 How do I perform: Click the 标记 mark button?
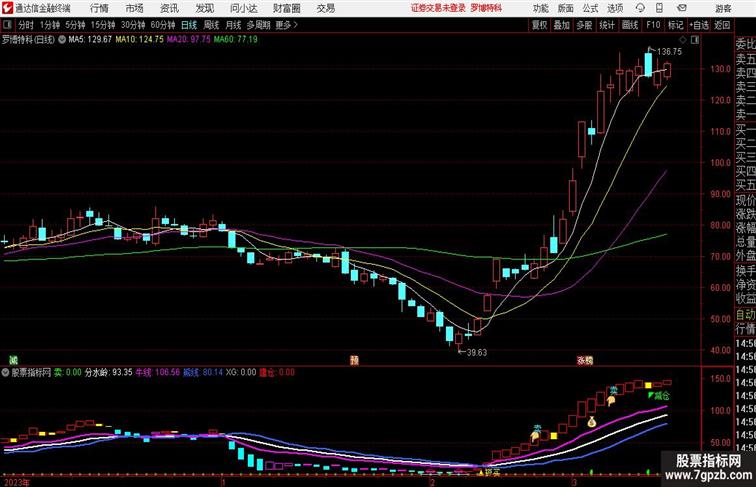(x=675, y=25)
